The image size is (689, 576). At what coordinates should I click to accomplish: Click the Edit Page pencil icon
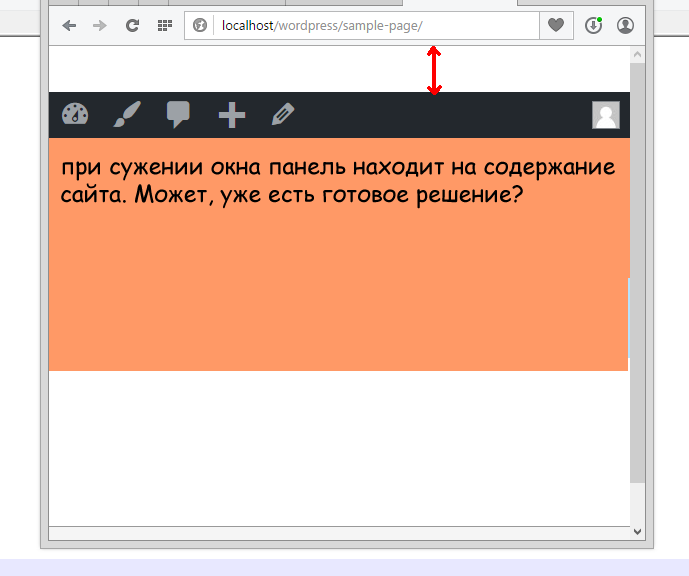(x=283, y=114)
